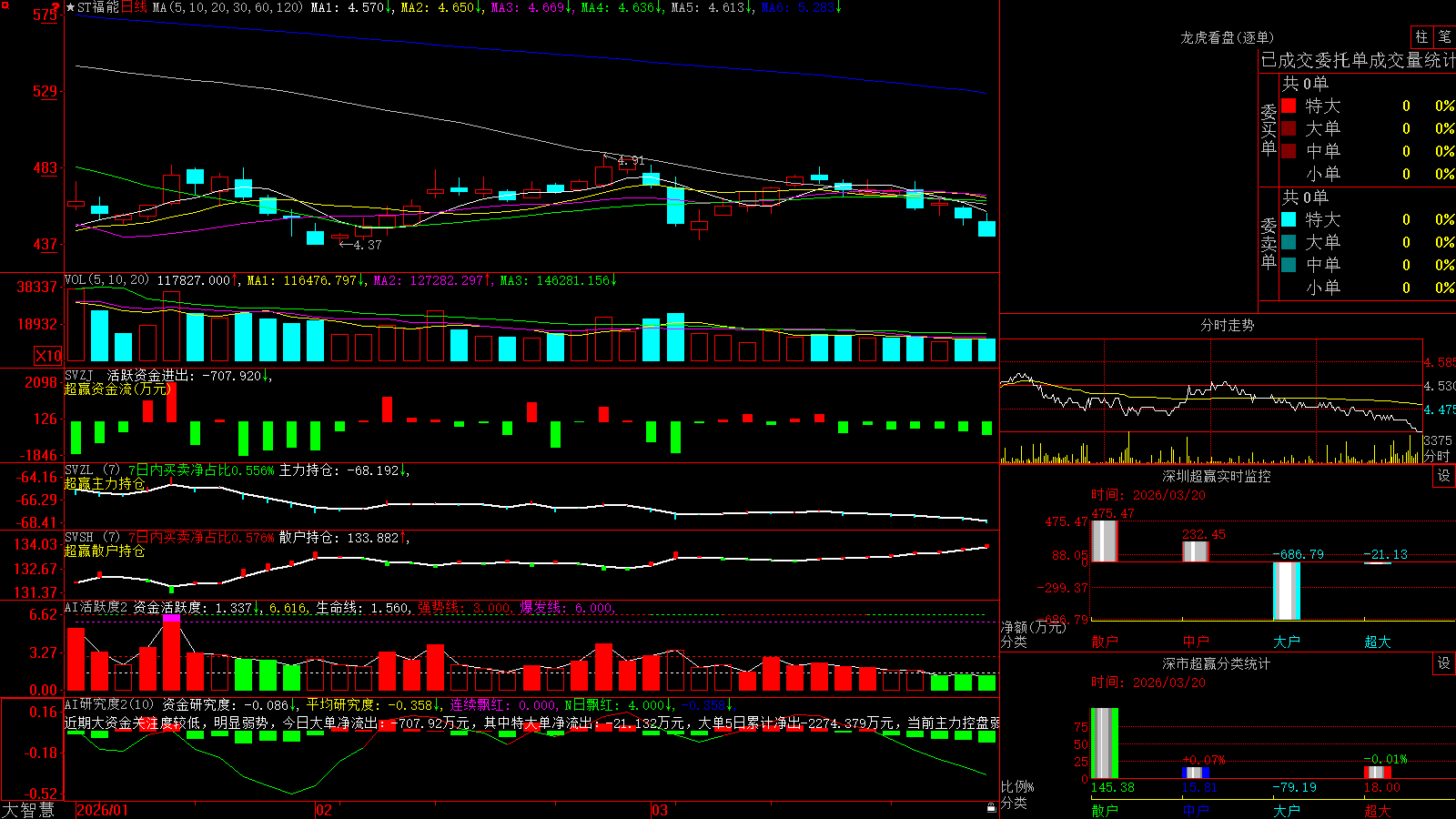Click the 大智慧 logo text at bottom-left
The width and height of the screenshot is (1456, 819).
click(x=28, y=810)
